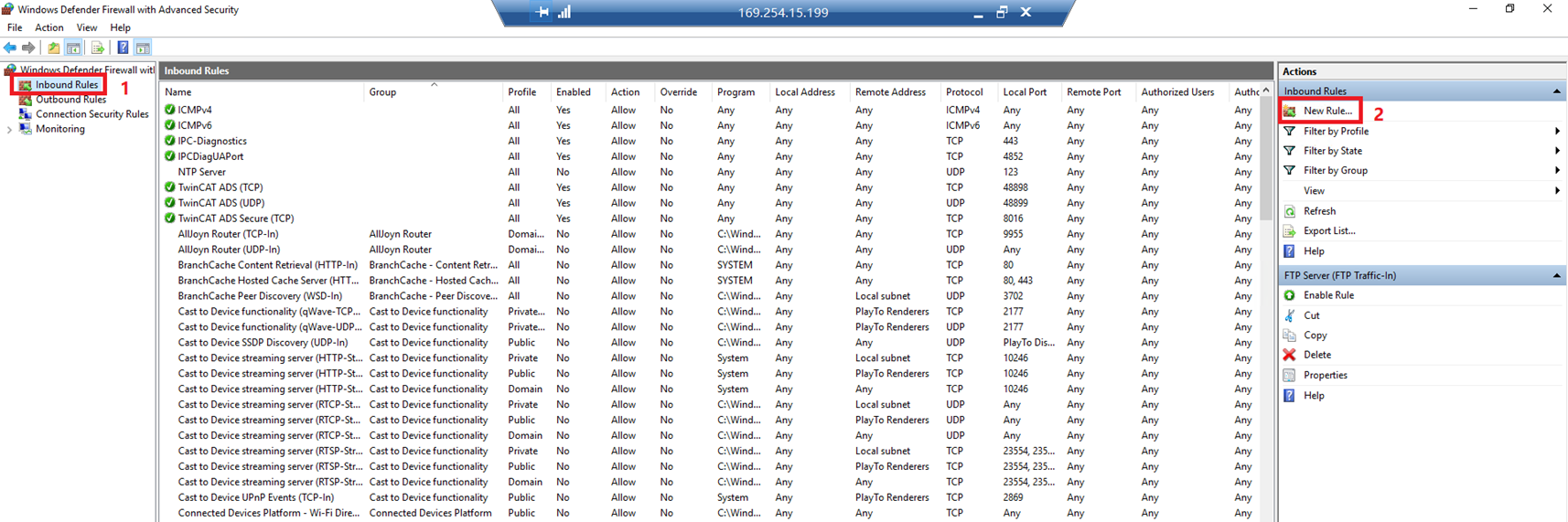This screenshot has width=1568, height=522.
Task: Click green check icon of TwinCAT ADS (UDP)
Action: pos(169,203)
